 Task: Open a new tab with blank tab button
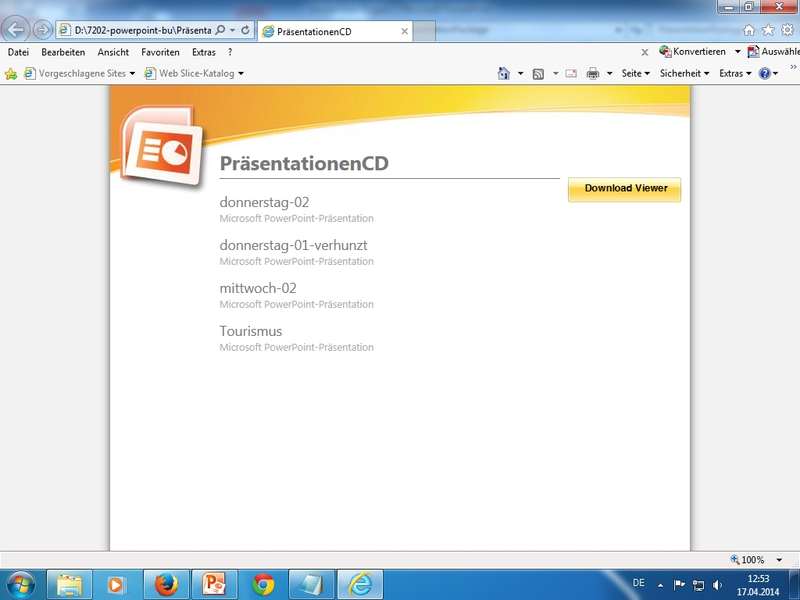coord(424,31)
